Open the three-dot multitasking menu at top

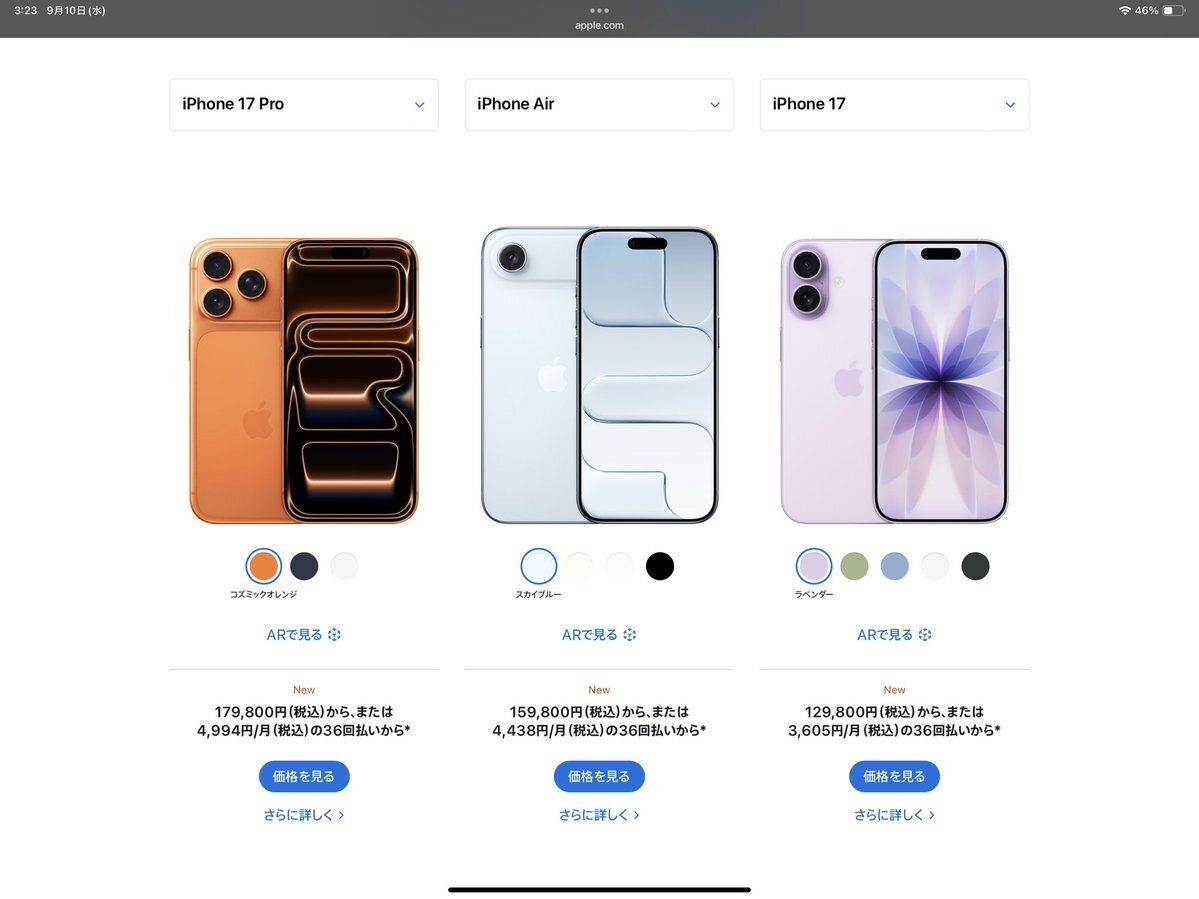[600, 11]
